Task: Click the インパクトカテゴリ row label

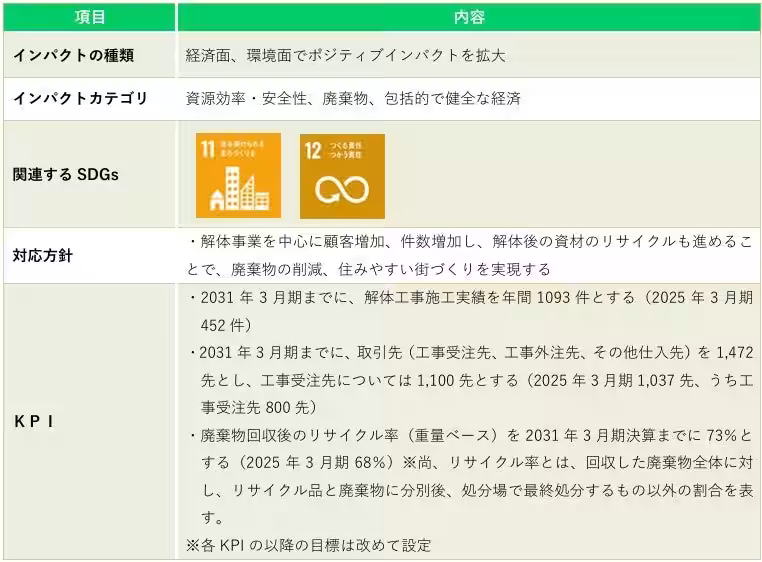Action: (80, 98)
